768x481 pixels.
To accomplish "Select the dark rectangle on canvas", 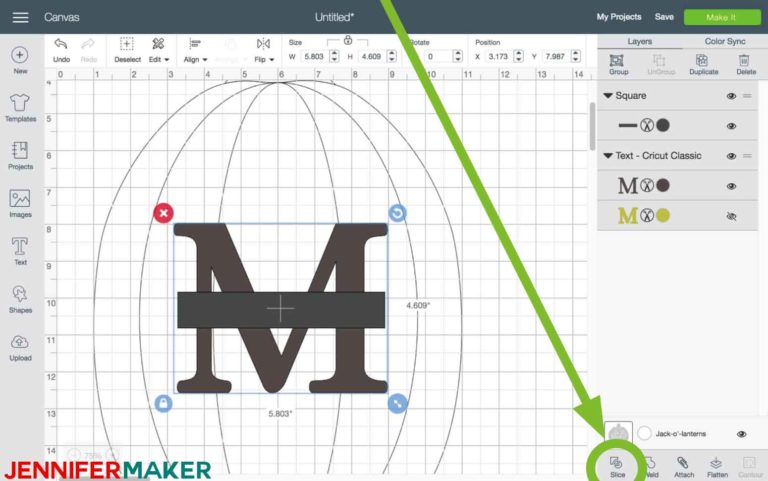I will click(x=281, y=310).
